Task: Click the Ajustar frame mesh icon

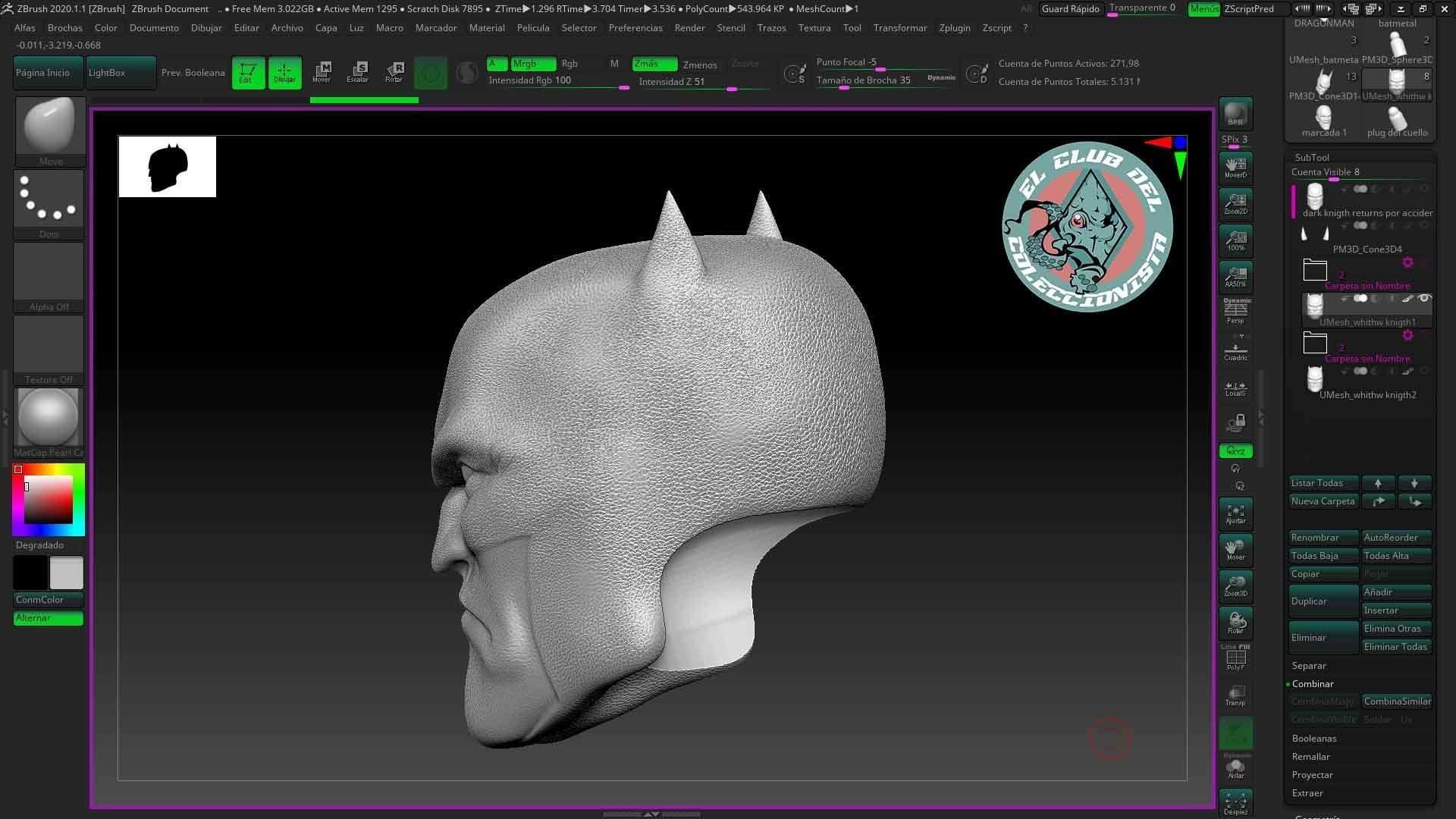Action: (x=1235, y=513)
